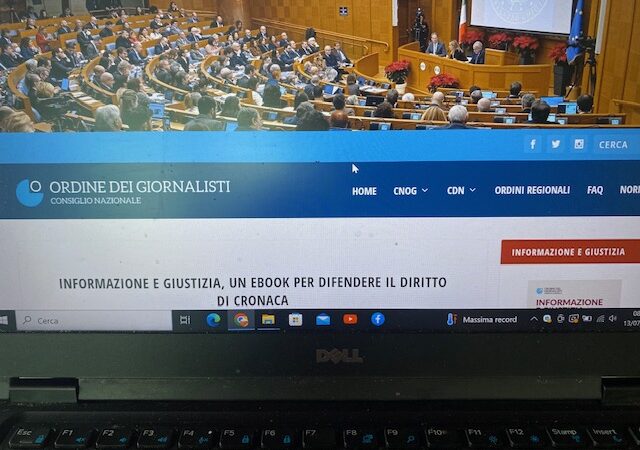Click the chat bubble icon in system tray

pyautogui.click(x=547, y=319)
